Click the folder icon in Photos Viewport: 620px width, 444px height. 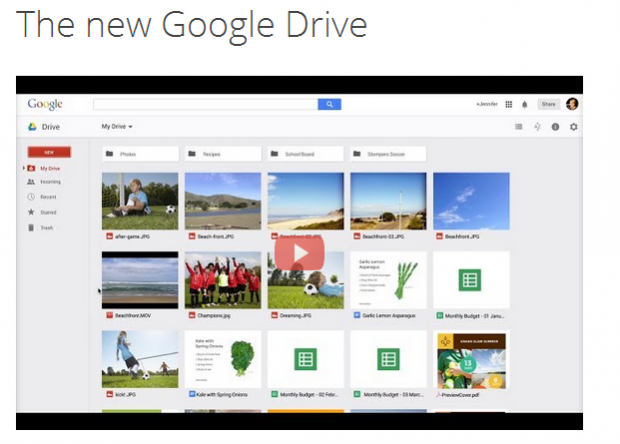[x=110, y=153]
